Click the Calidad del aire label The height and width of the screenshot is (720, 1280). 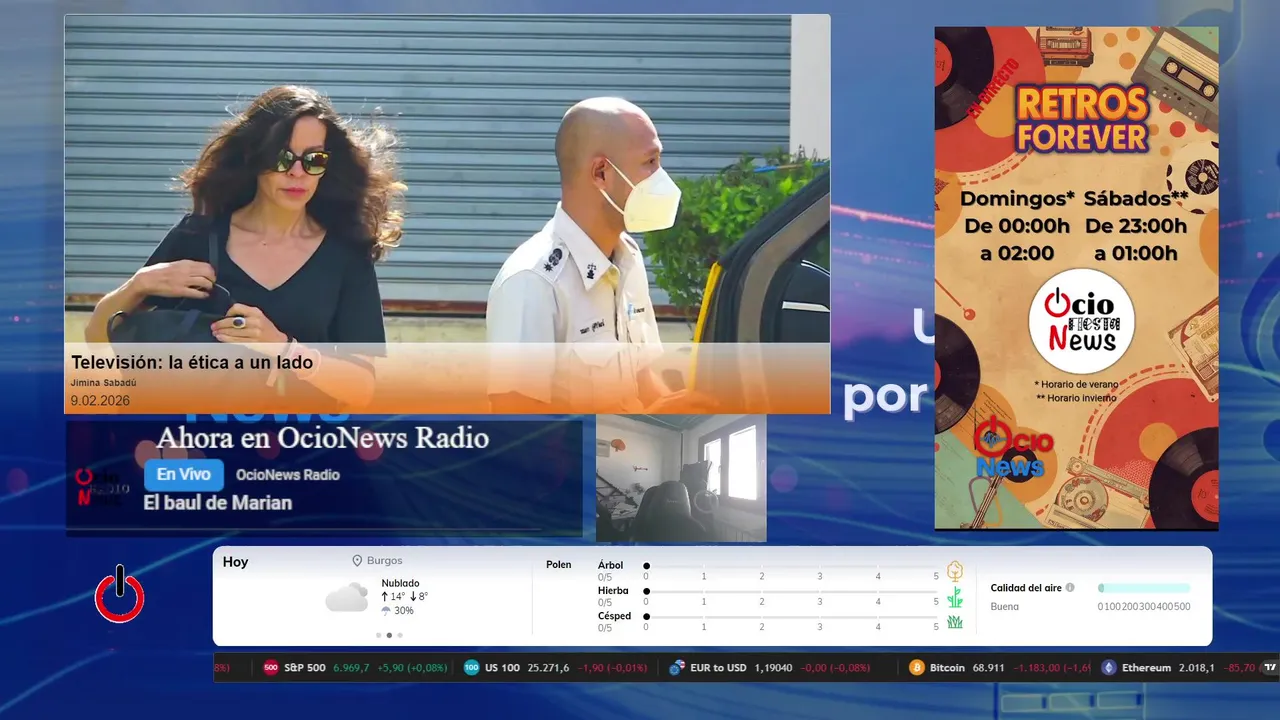pos(1026,588)
